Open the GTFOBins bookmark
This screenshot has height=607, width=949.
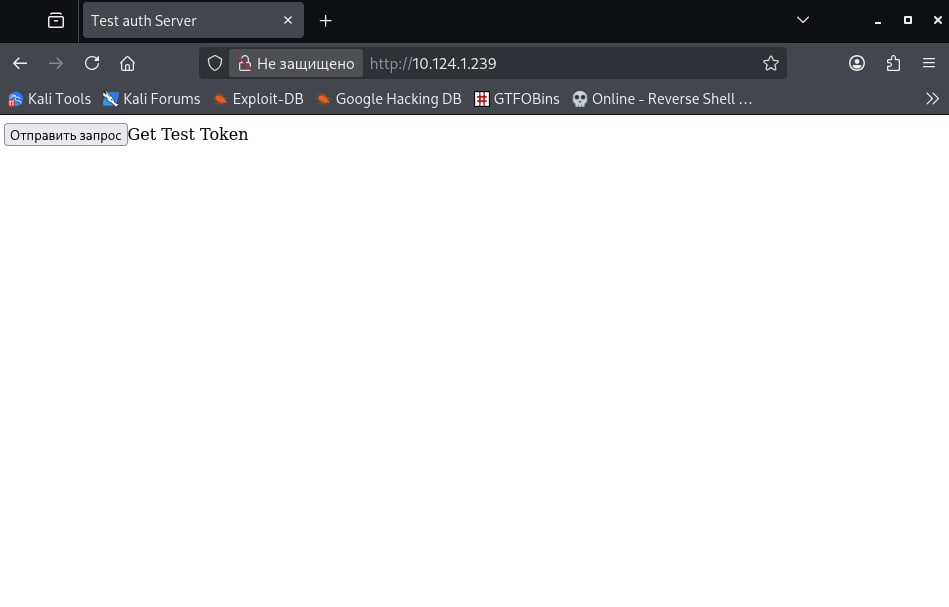[517, 99]
